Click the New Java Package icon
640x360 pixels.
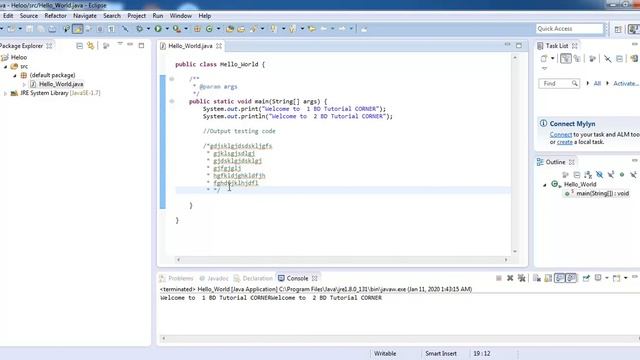coord(197,29)
